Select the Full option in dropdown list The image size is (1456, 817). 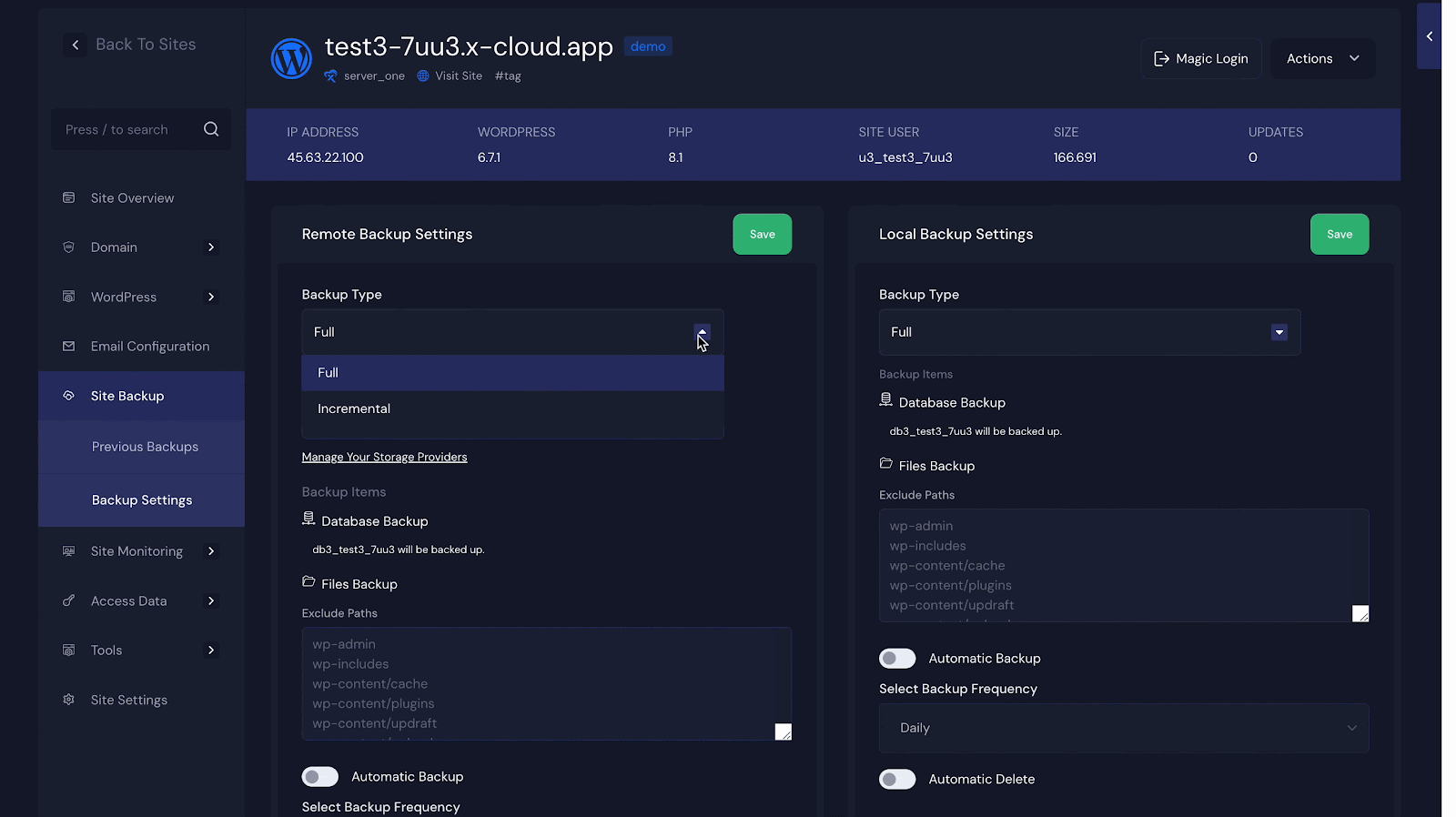[x=512, y=373]
